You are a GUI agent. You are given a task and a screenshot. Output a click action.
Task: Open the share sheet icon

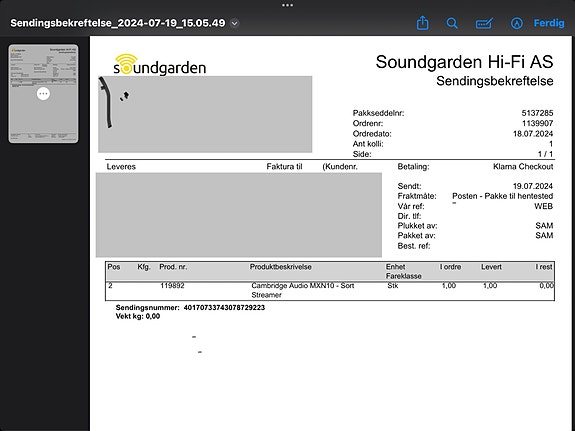[422, 23]
